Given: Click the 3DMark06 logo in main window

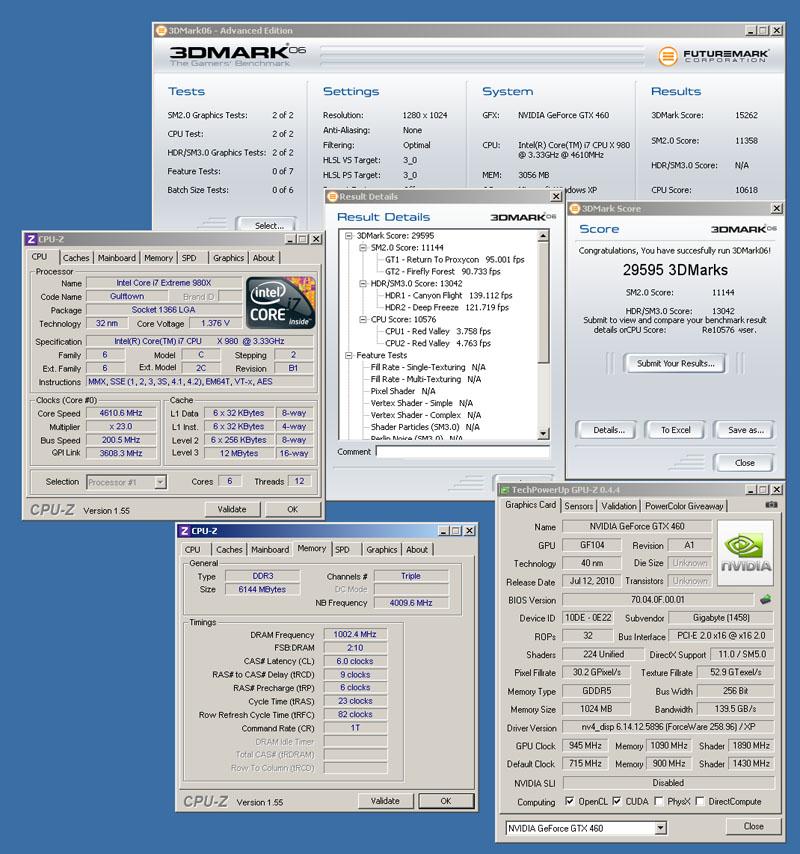Looking at the screenshot, I should coord(237,55).
